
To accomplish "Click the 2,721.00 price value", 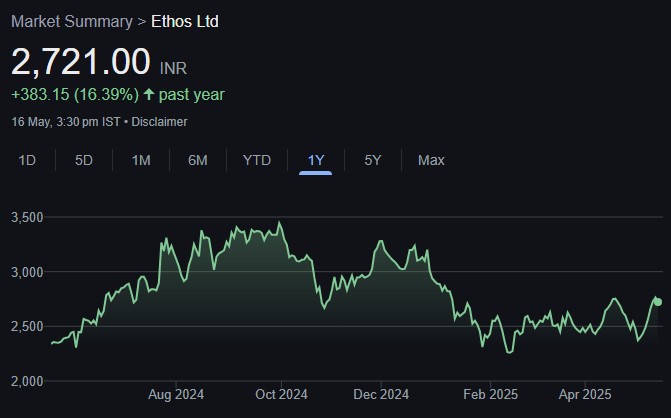I will [81, 61].
